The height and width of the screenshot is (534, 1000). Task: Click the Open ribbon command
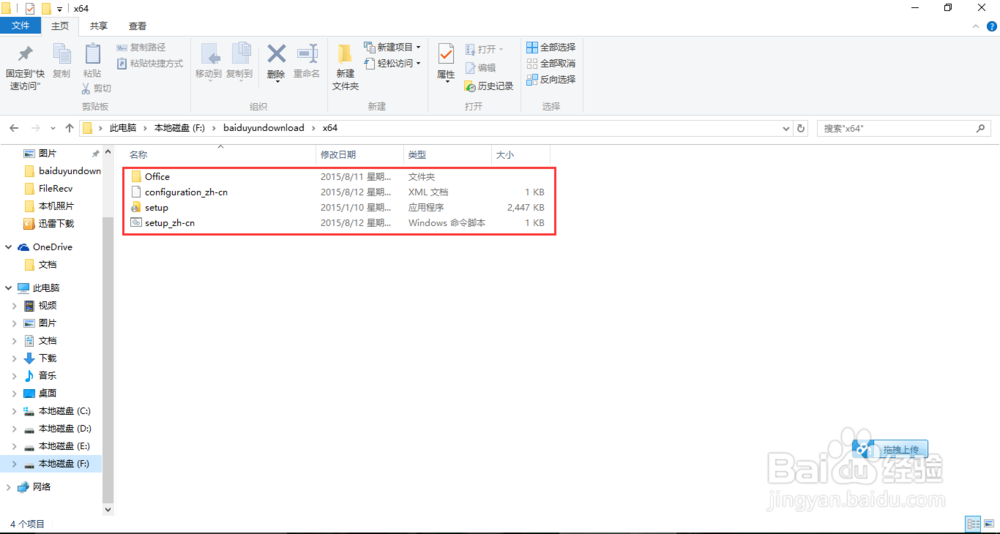(484, 49)
